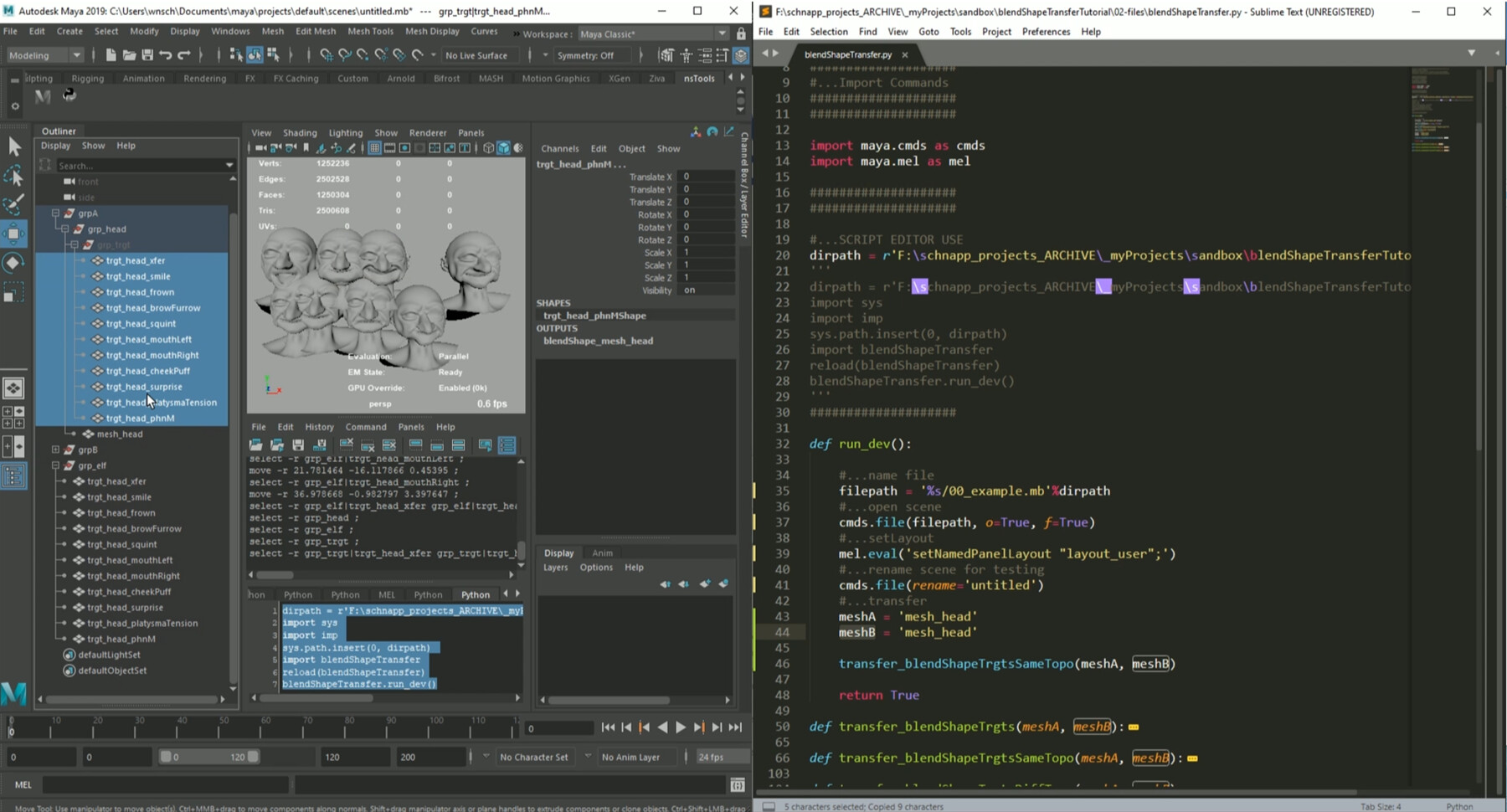Click the MEL command line input field
1507x812 pixels.
(x=163, y=784)
